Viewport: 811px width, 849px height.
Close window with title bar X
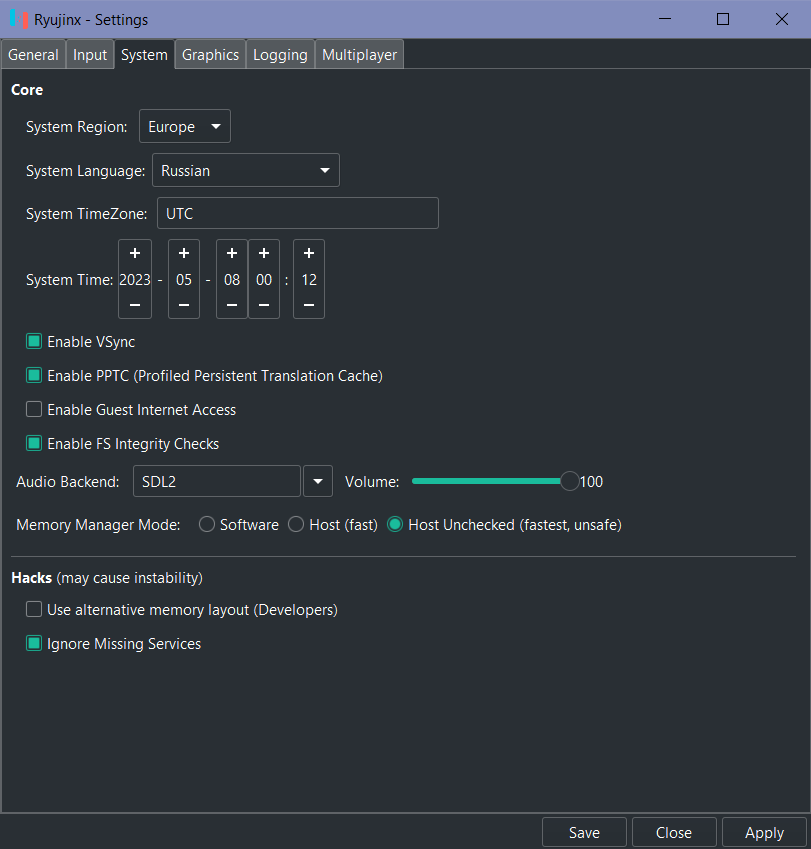(781, 19)
